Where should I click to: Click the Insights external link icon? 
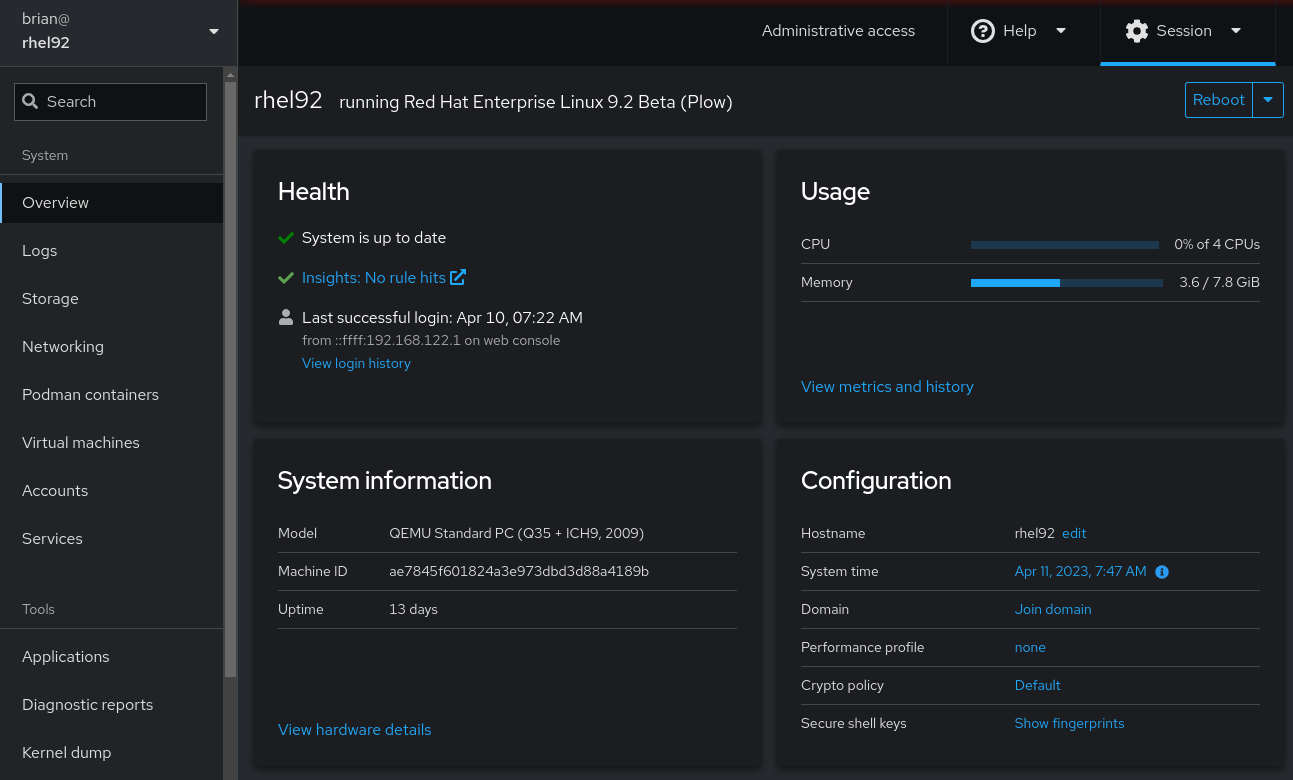[x=458, y=277]
